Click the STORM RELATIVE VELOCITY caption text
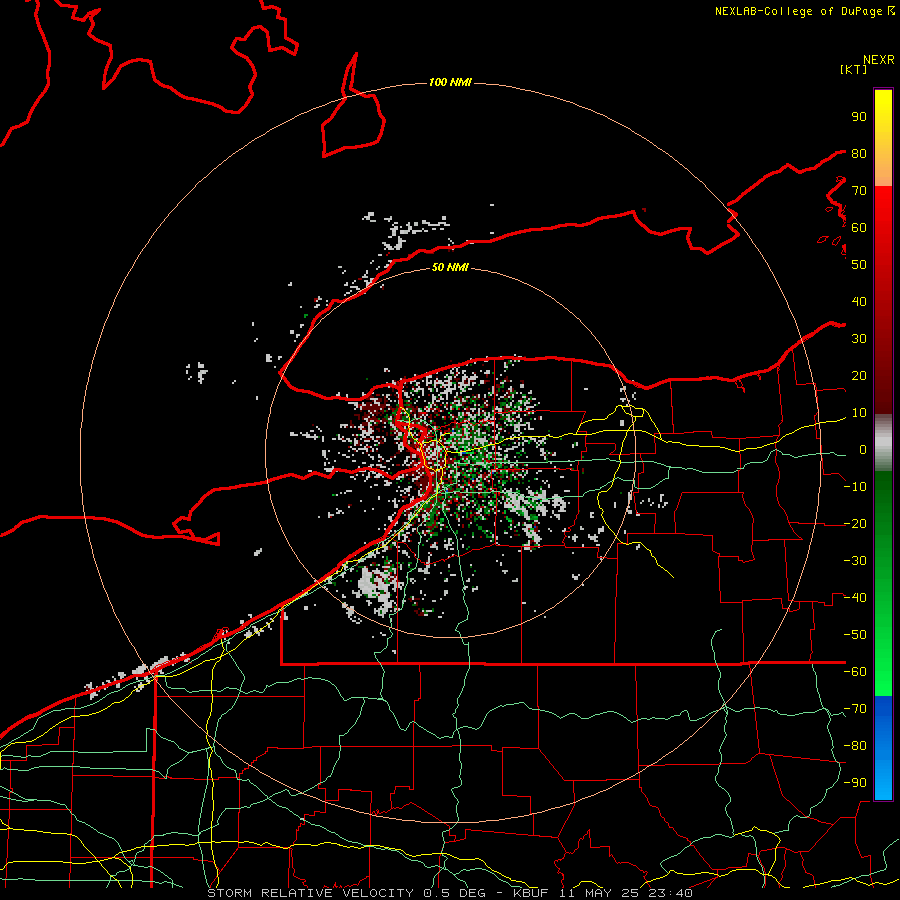This screenshot has width=900, height=900. click(310, 893)
